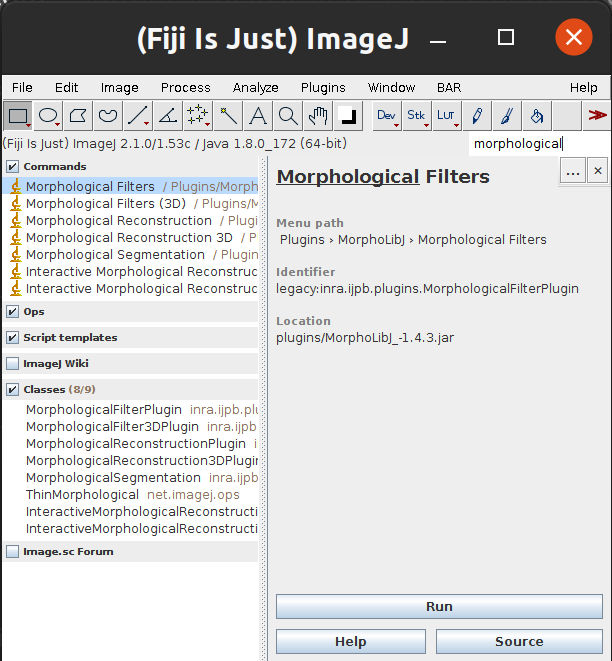Open the Window menu

(391, 87)
